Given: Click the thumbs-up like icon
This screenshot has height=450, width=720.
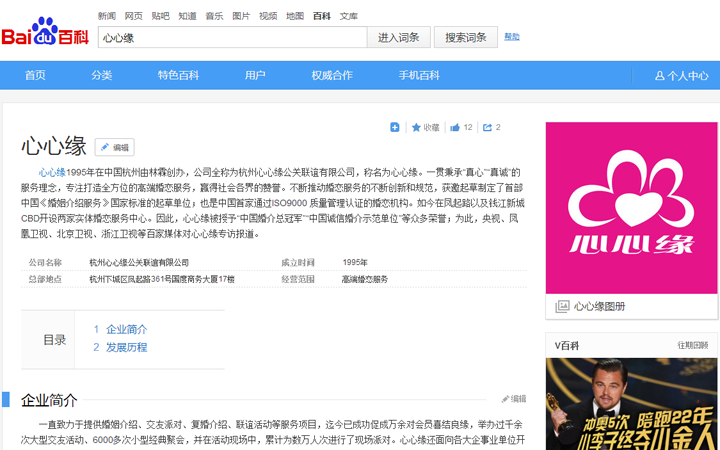Looking at the screenshot, I should pyautogui.click(x=455, y=127).
